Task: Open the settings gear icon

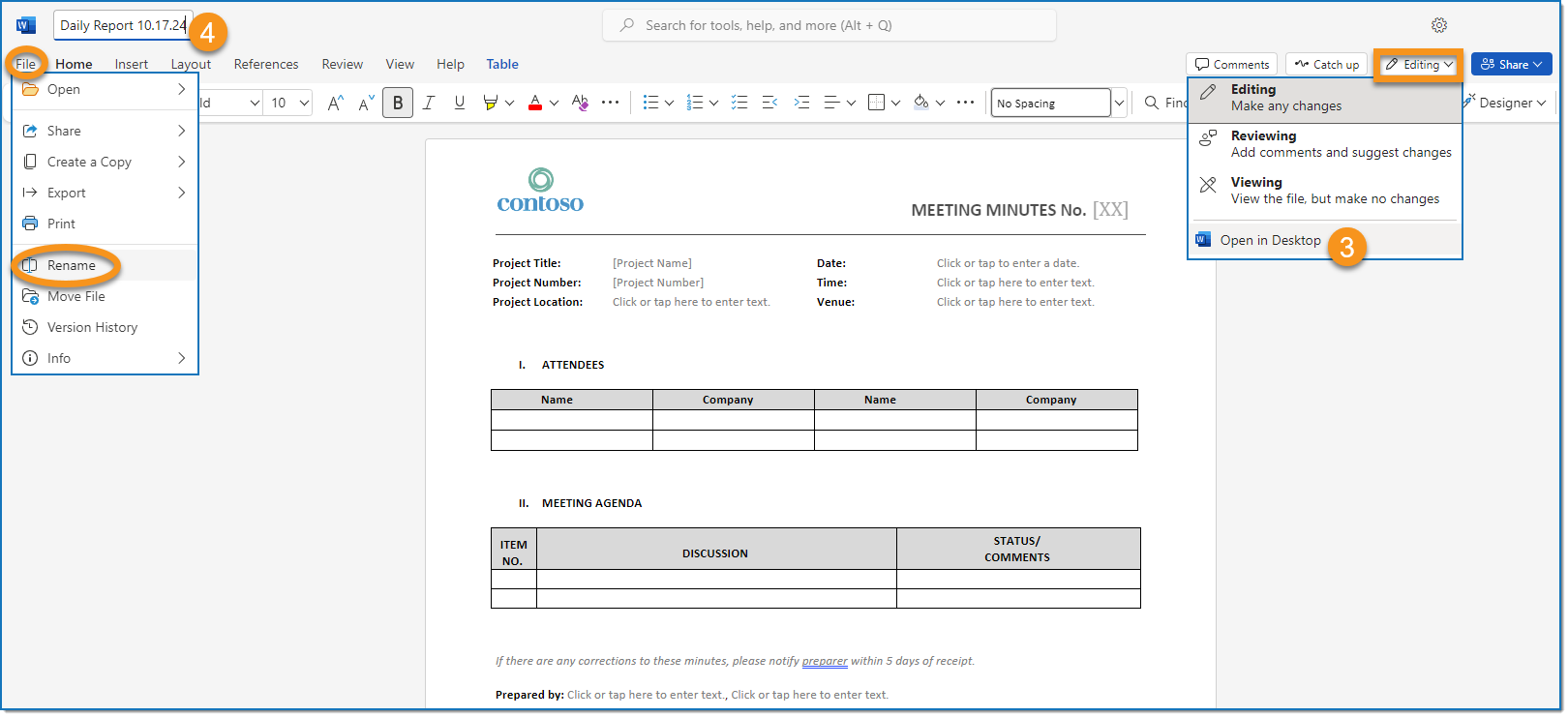Action: click(x=1439, y=25)
